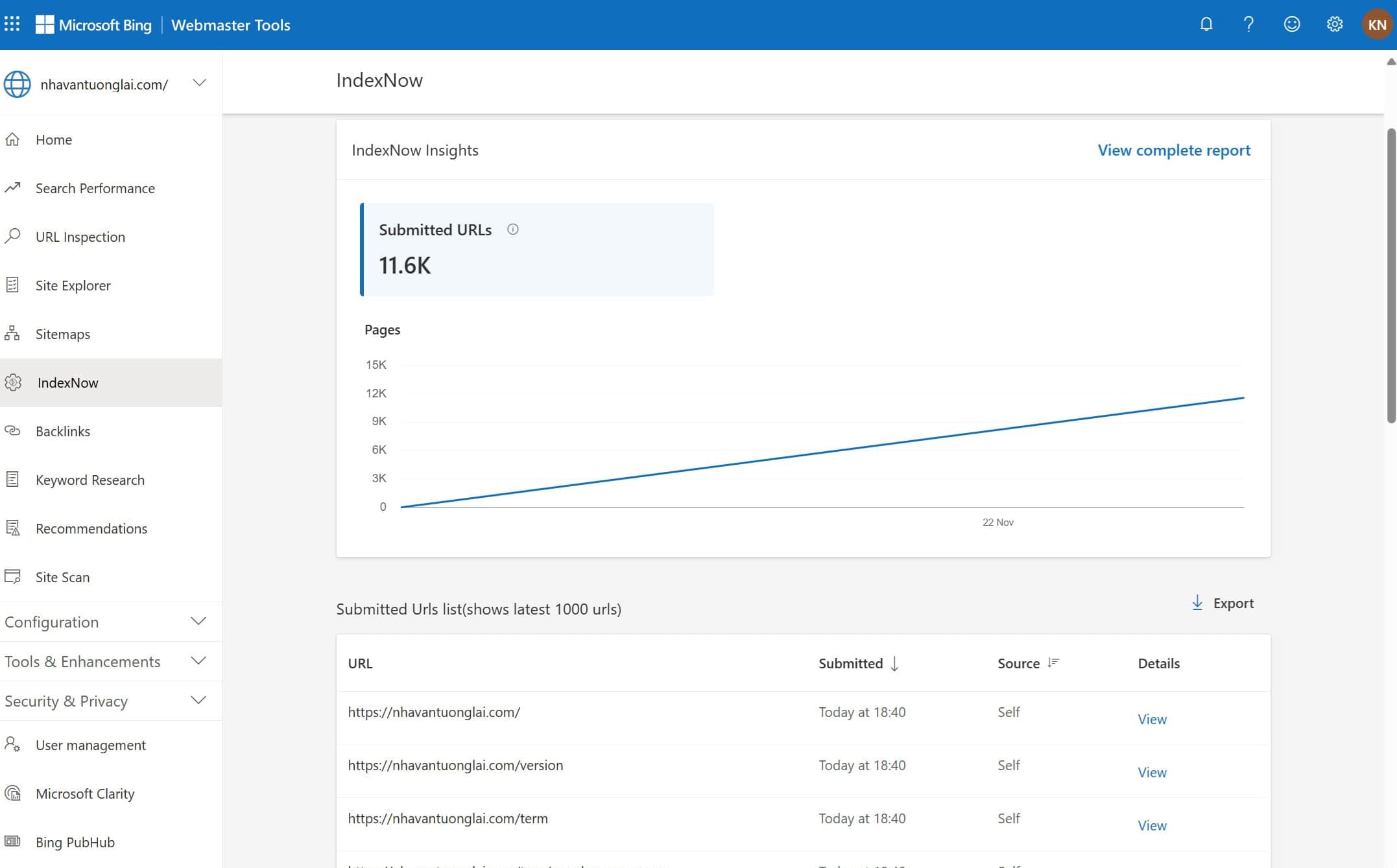The height and width of the screenshot is (868, 1397).
Task: Open Site Explorer menu item
Action: click(x=111, y=285)
